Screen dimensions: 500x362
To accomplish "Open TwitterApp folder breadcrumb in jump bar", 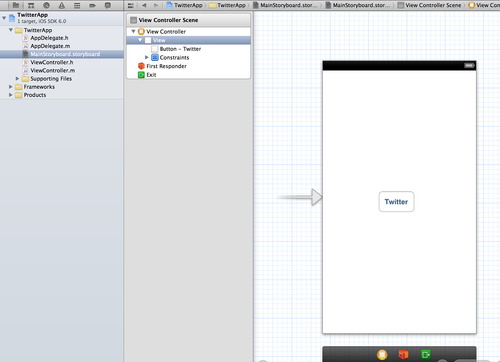I will pos(228,5).
